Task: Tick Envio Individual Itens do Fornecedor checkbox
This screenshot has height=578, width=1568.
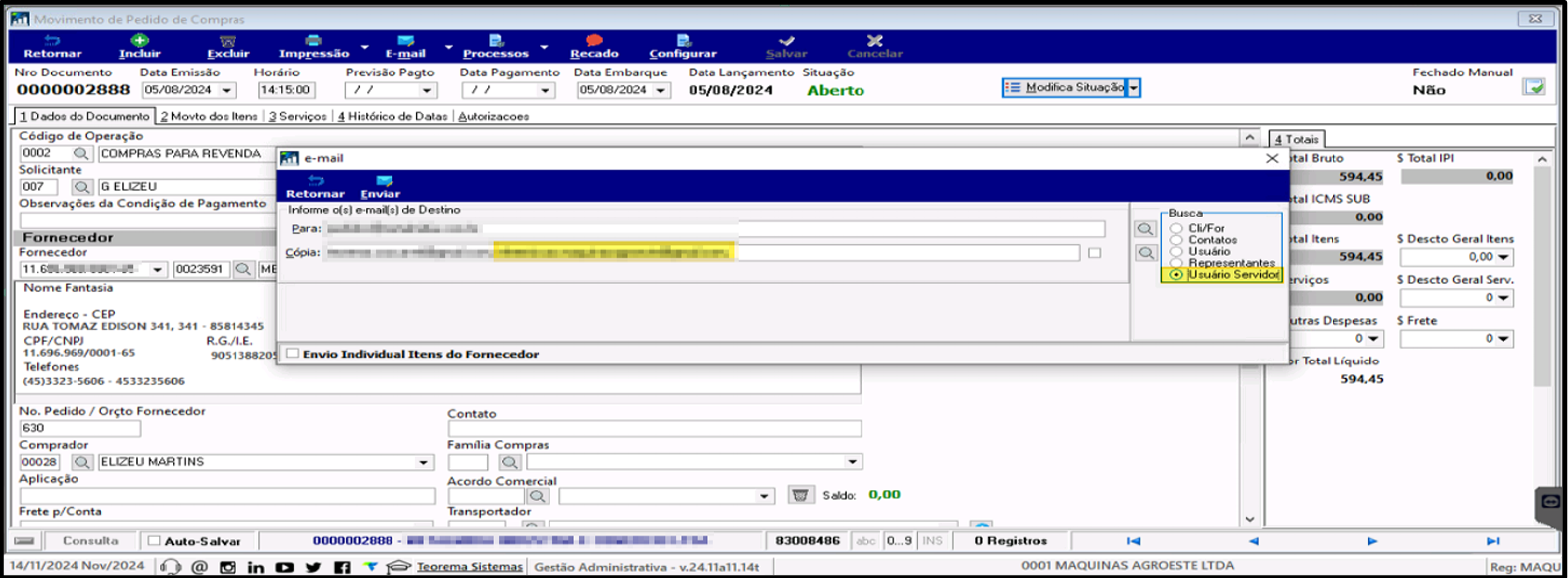Action: click(x=292, y=353)
